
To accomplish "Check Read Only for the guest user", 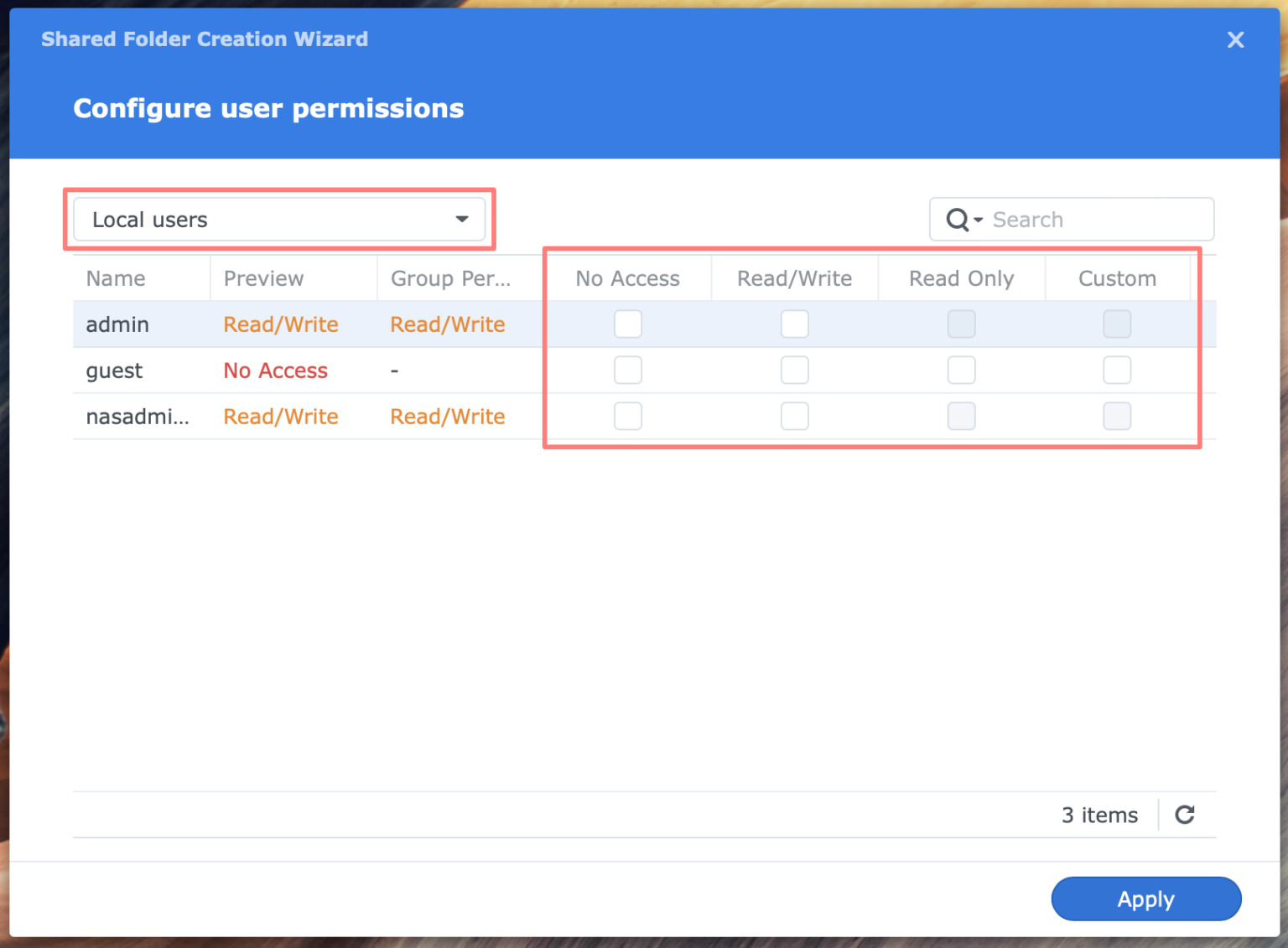I will pos(961,370).
